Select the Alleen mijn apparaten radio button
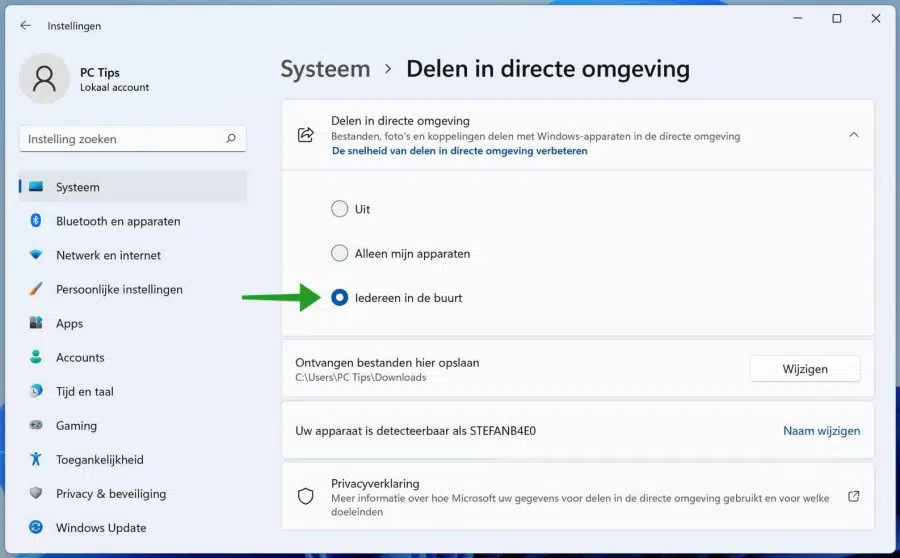 point(339,253)
